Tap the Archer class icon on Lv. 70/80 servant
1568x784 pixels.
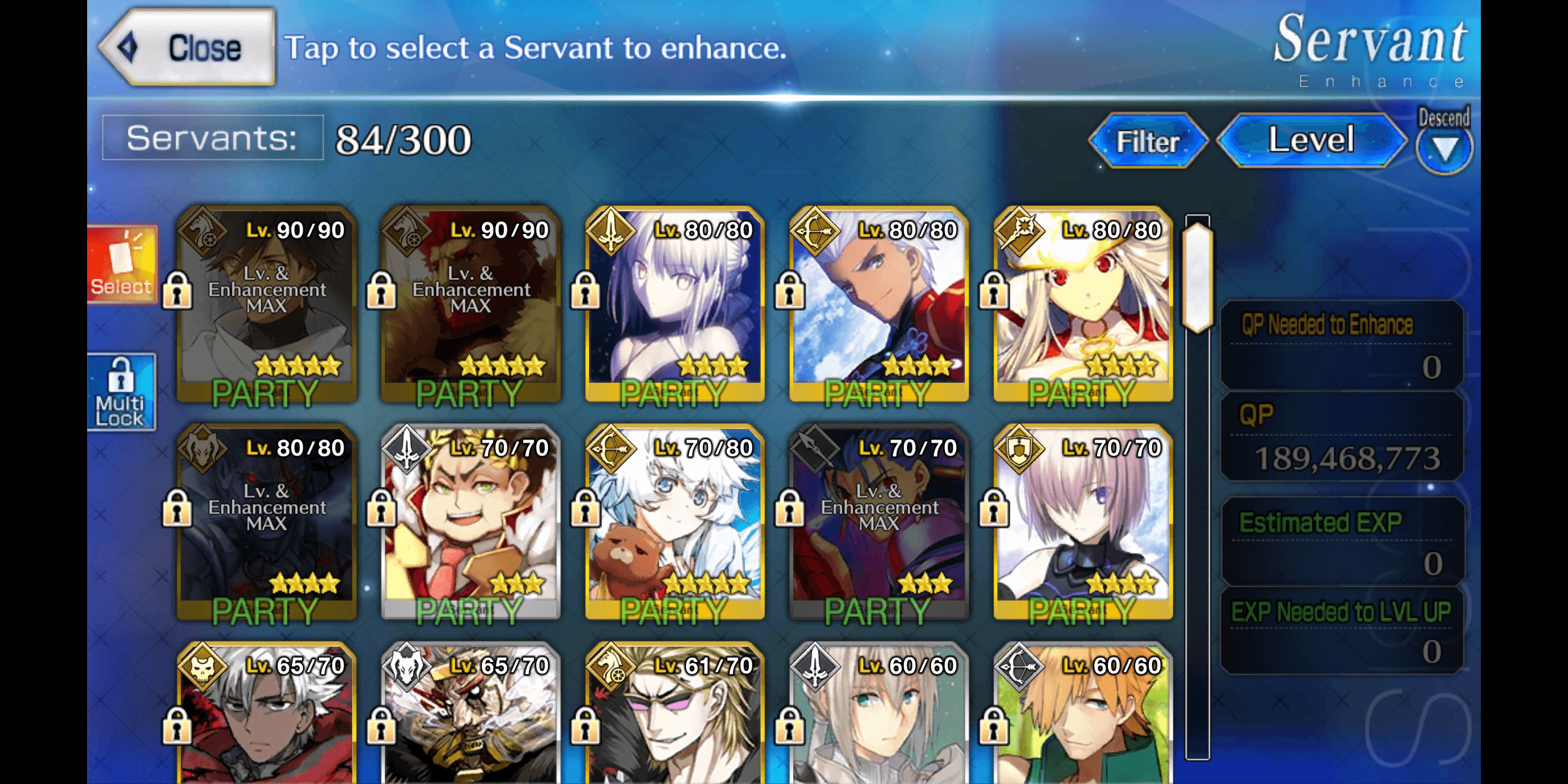(x=610, y=449)
